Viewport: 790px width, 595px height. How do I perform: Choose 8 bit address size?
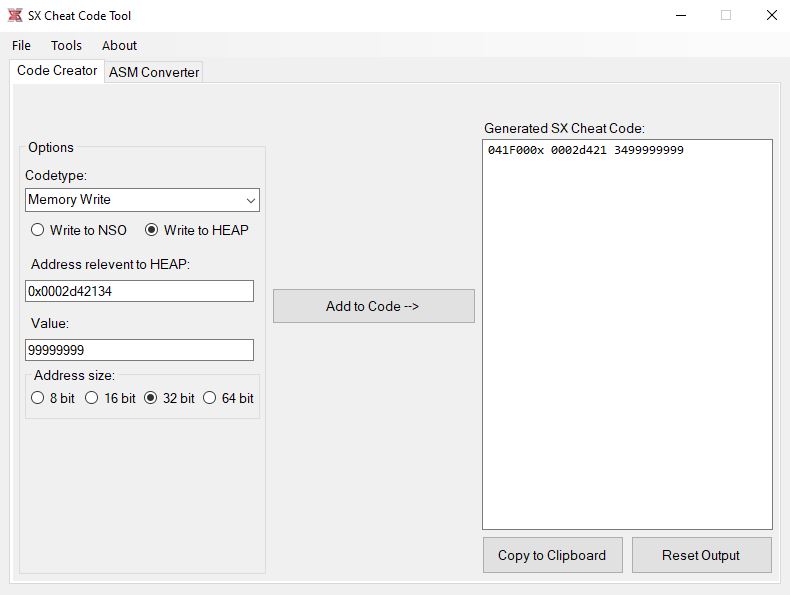52,398
